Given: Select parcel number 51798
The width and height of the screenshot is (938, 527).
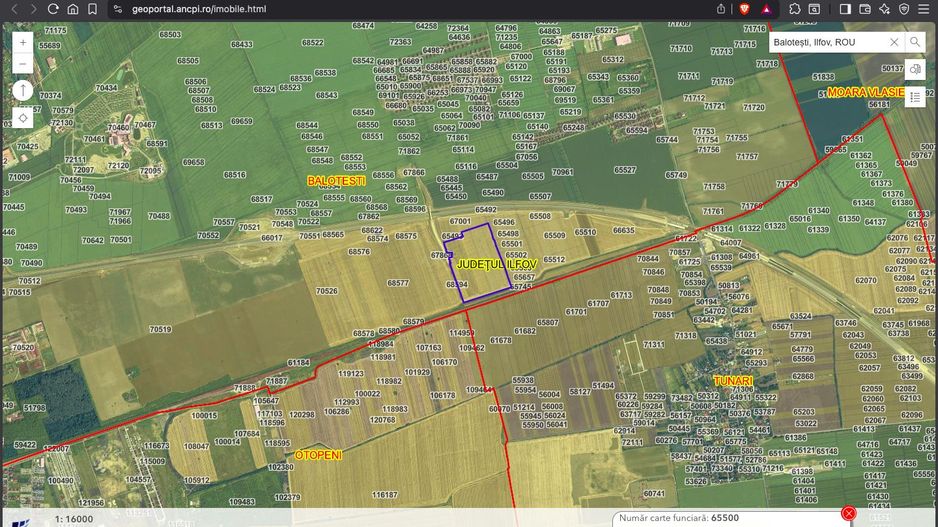Looking at the screenshot, I should 34,408.
